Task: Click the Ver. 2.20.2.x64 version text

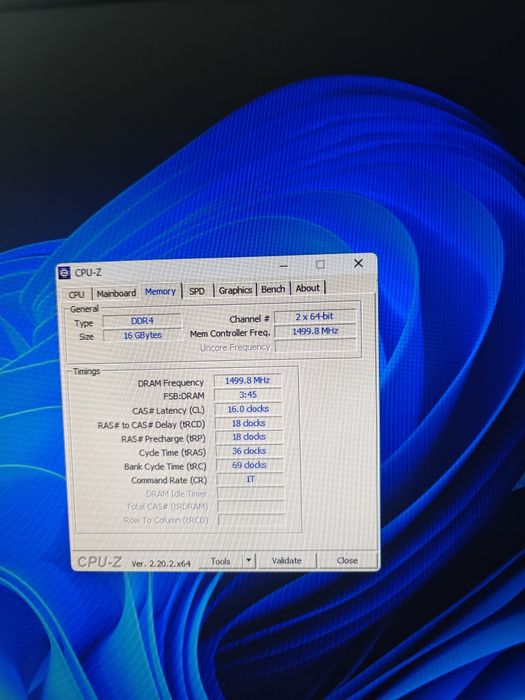Action: [161, 563]
